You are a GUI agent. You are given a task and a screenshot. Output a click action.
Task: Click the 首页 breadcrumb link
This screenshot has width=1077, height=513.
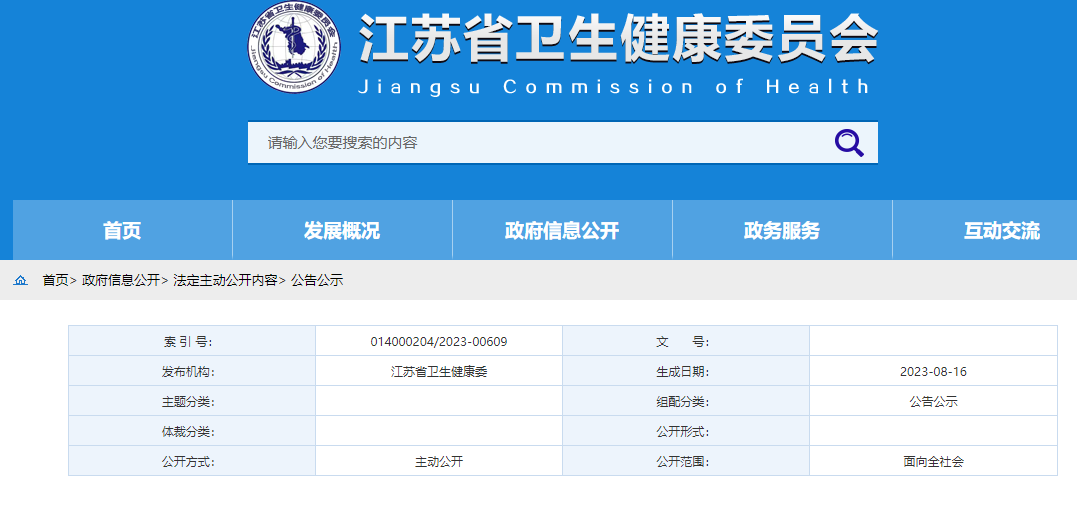(55, 281)
